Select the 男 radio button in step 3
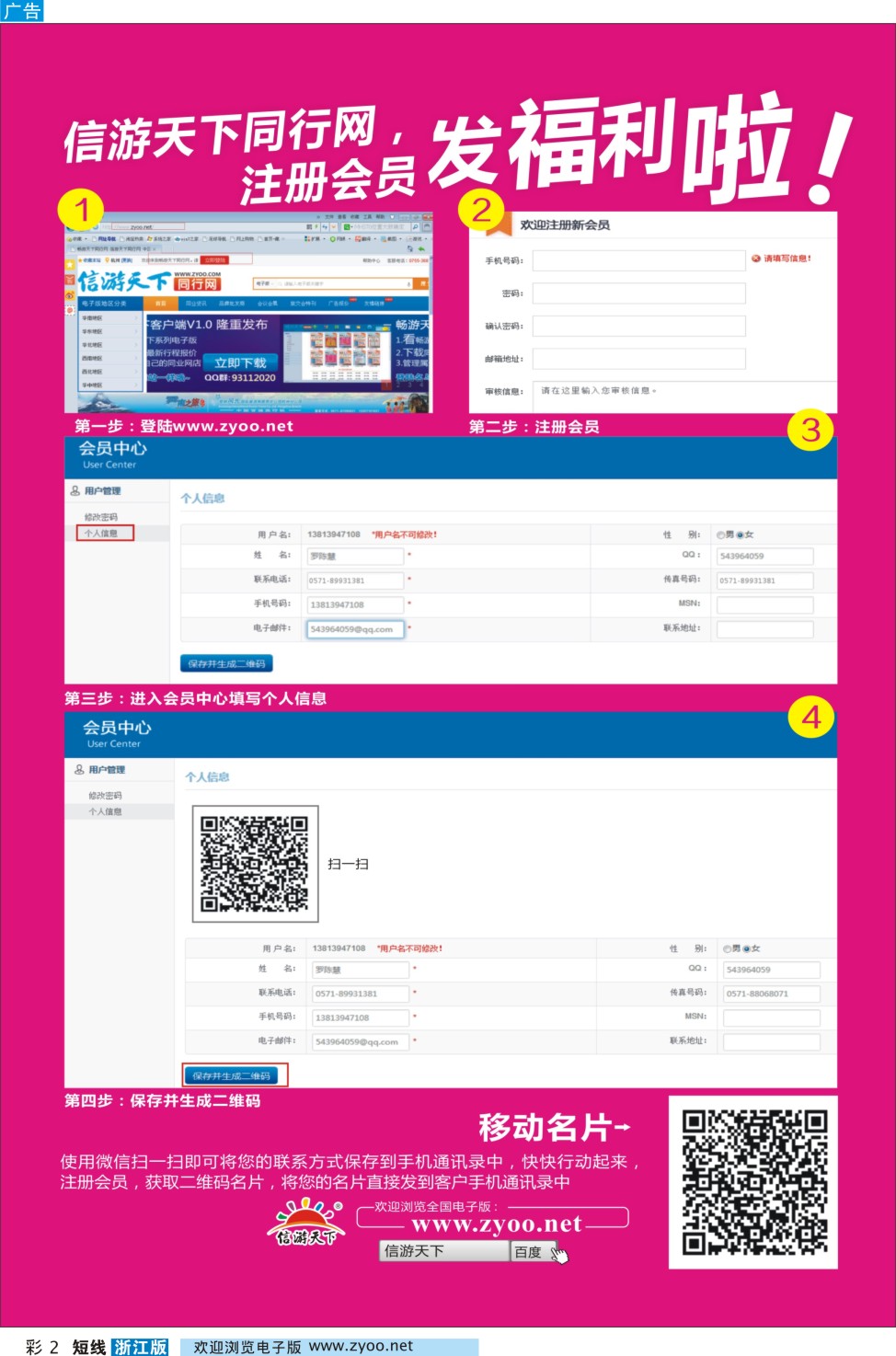896x1356 pixels. point(721,534)
